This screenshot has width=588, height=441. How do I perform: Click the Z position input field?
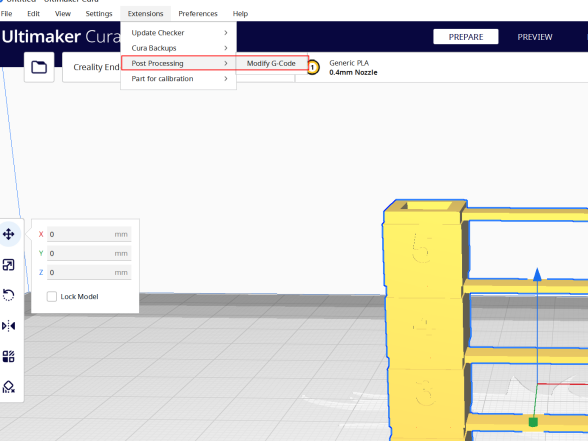pos(89,273)
